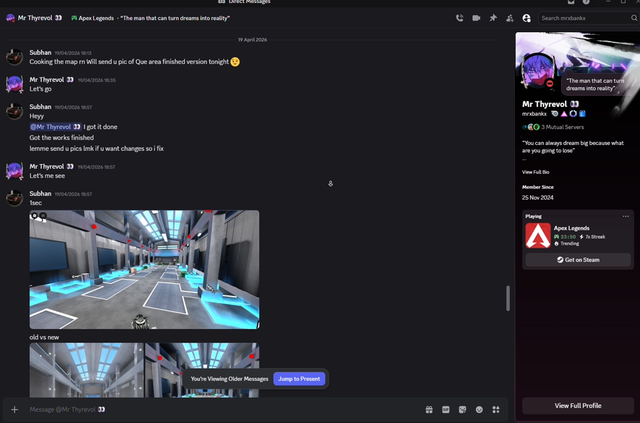Click the blue square badge in profile
This screenshot has width=640, height=423.
[582, 114]
